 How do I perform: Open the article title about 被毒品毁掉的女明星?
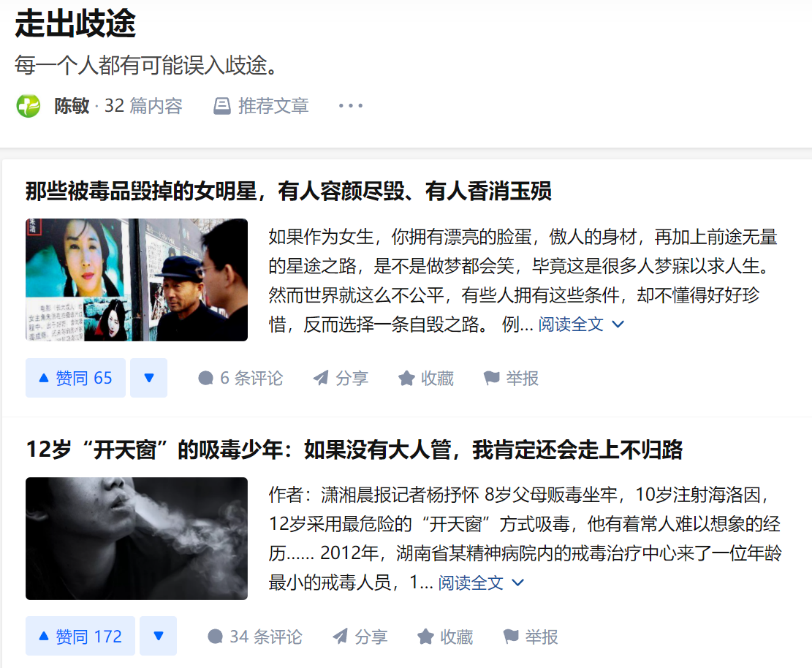pyautogui.click(x=288, y=191)
